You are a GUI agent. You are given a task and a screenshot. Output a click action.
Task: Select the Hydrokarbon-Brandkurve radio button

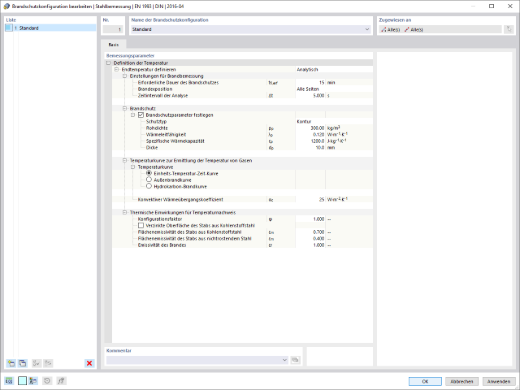[149, 186]
